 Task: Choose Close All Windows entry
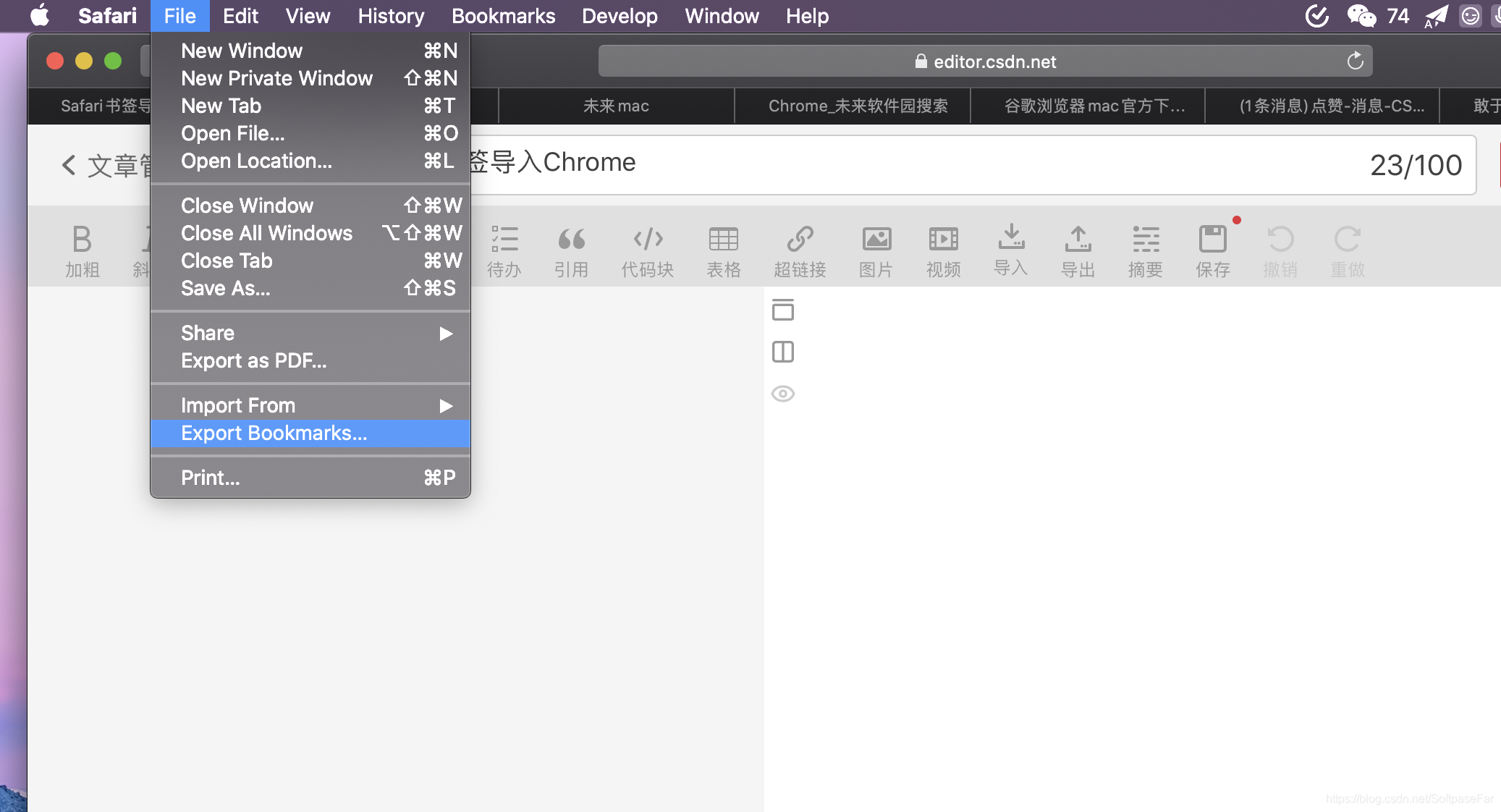pos(310,233)
